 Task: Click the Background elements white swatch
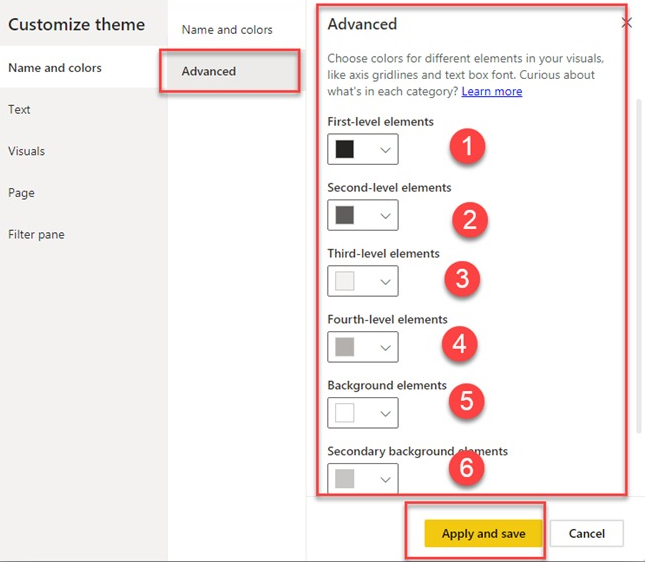point(345,413)
